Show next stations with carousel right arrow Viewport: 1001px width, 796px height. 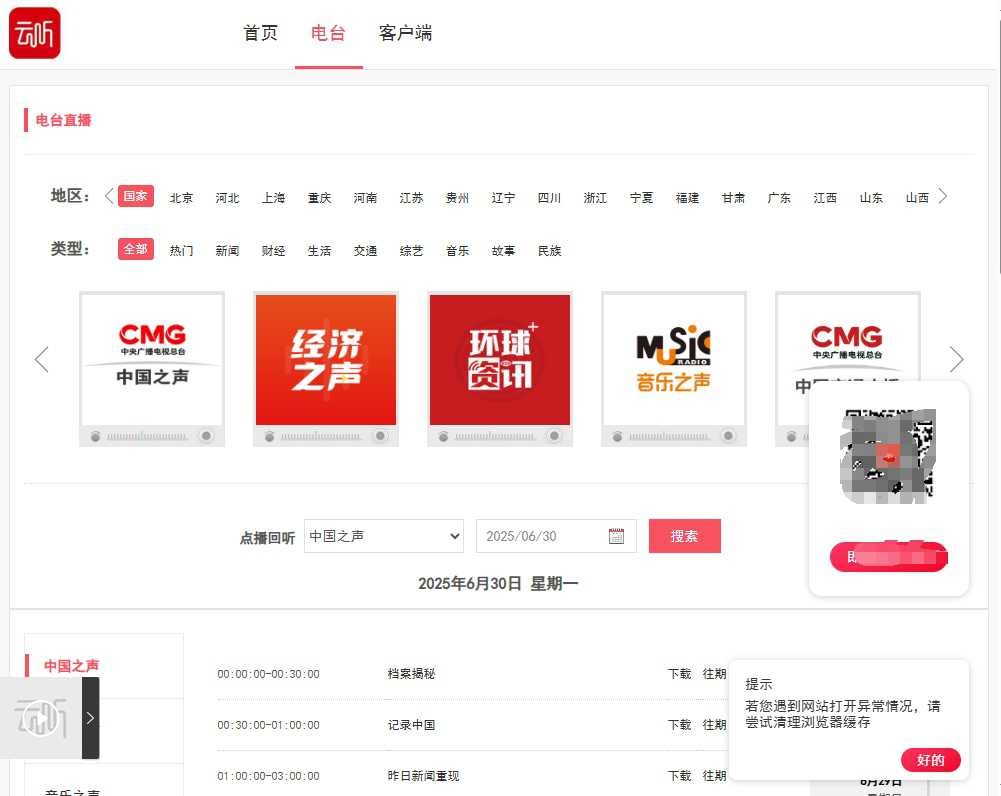(x=956, y=360)
